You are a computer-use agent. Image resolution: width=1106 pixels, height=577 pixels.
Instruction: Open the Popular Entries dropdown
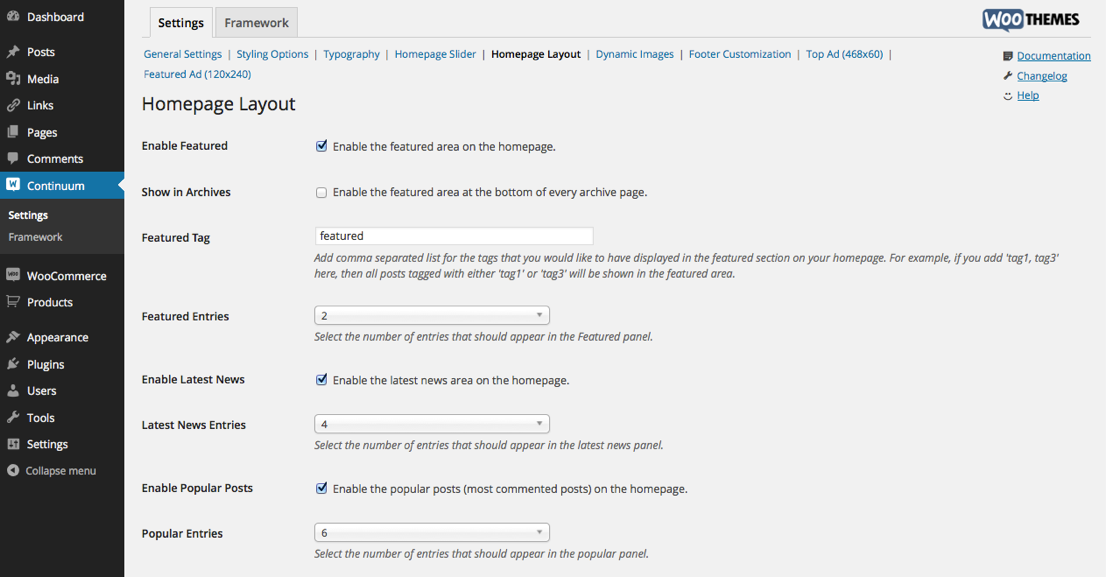click(432, 533)
